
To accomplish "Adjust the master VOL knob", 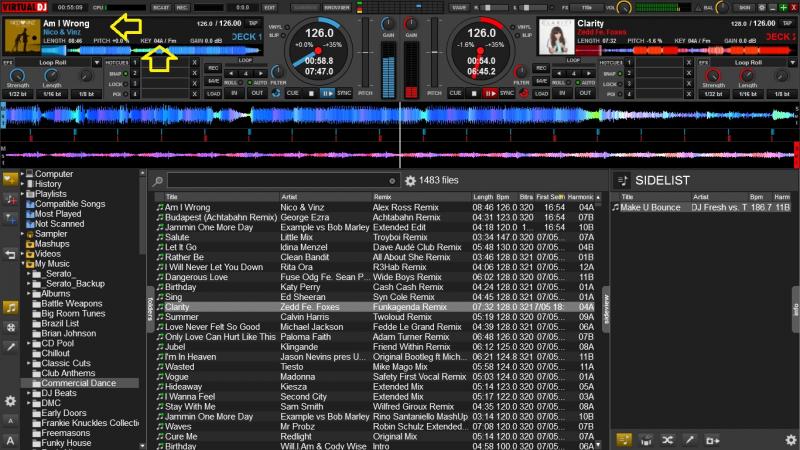I will (x=623, y=8).
